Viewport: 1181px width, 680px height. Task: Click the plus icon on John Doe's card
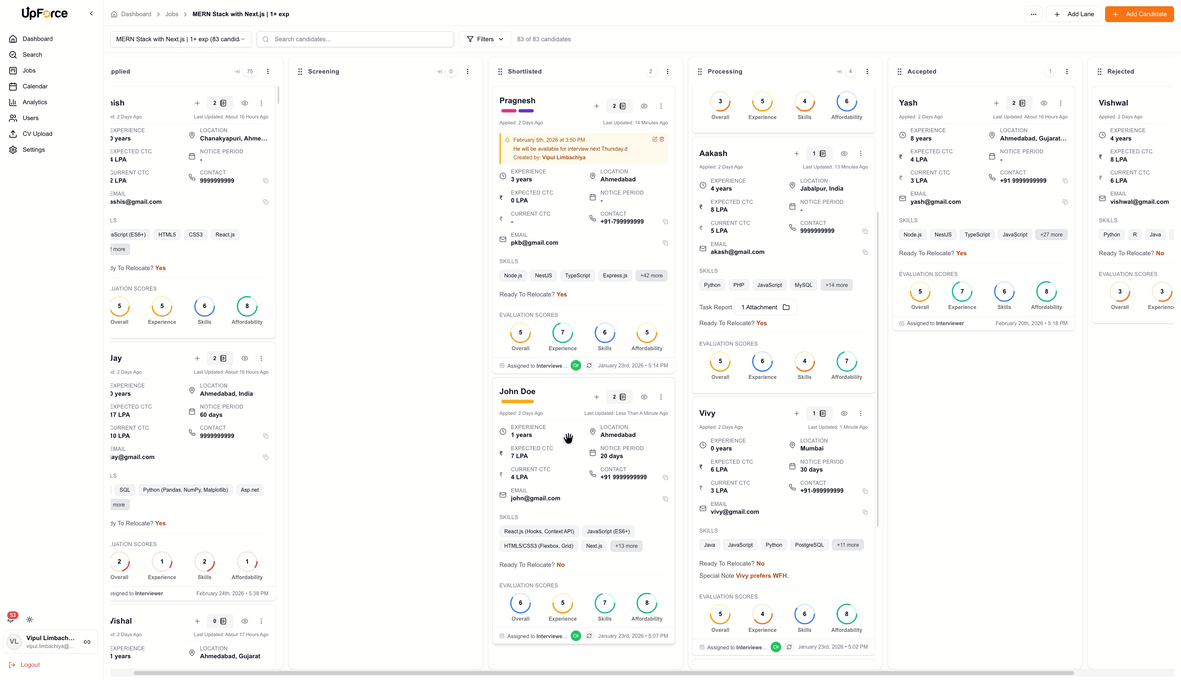point(597,397)
